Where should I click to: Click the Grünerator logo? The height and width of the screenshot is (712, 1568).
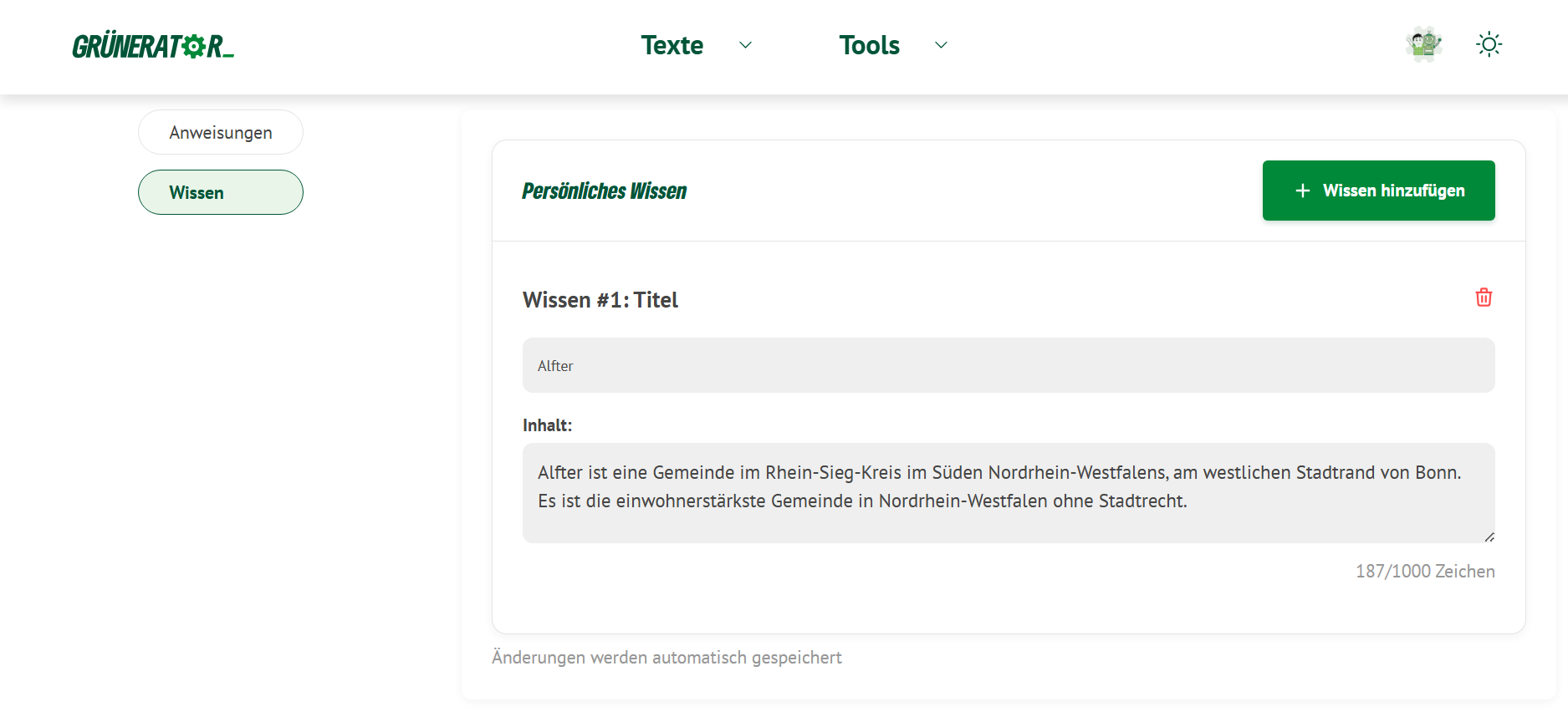click(153, 45)
